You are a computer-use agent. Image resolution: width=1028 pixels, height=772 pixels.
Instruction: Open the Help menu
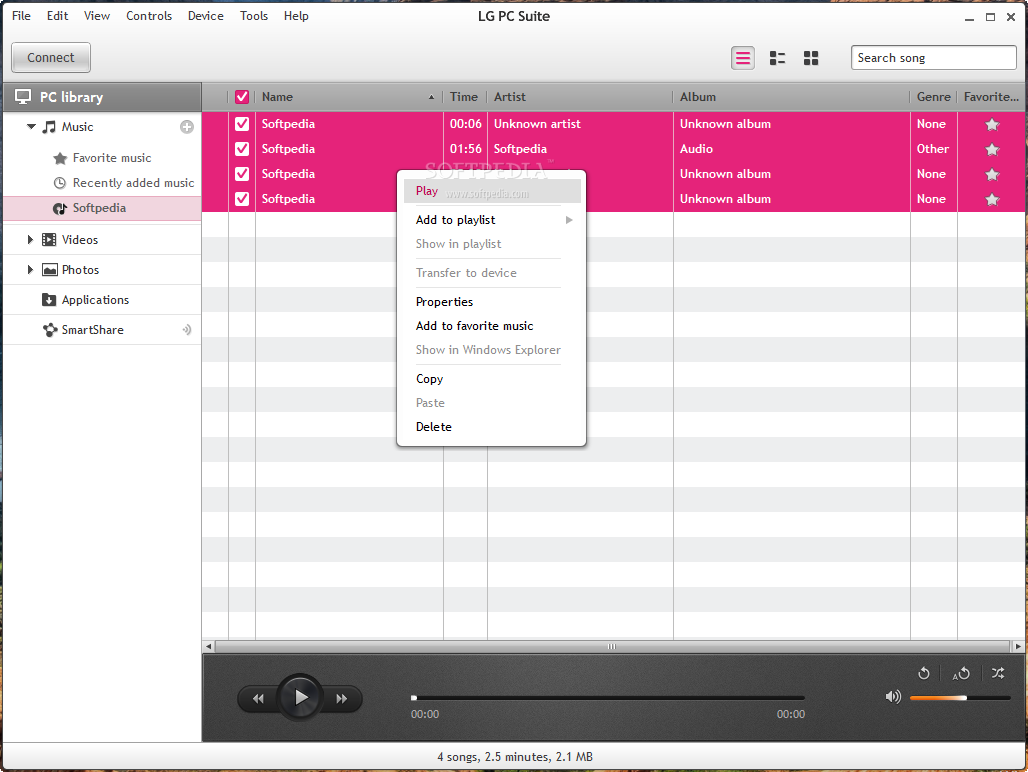[296, 16]
